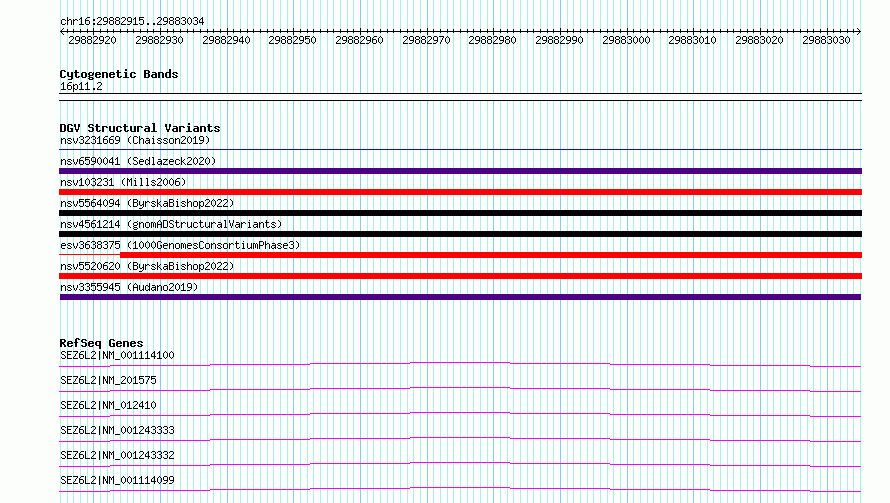
Task: Open transcript SEZ6L2|NM_001243332 label
Action: 117,455
